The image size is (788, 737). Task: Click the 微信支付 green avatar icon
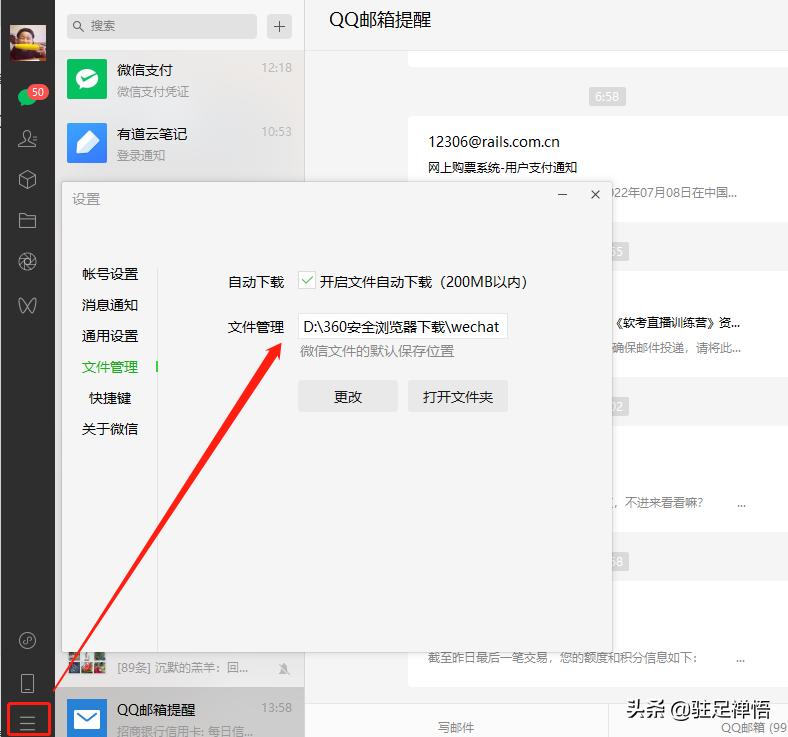point(87,79)
